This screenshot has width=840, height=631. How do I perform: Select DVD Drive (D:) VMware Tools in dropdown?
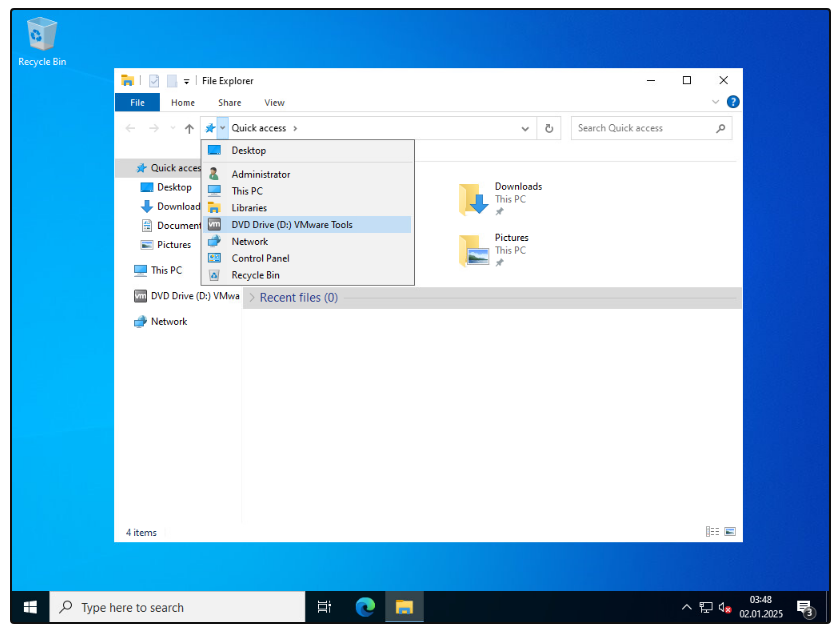(307, 224)
